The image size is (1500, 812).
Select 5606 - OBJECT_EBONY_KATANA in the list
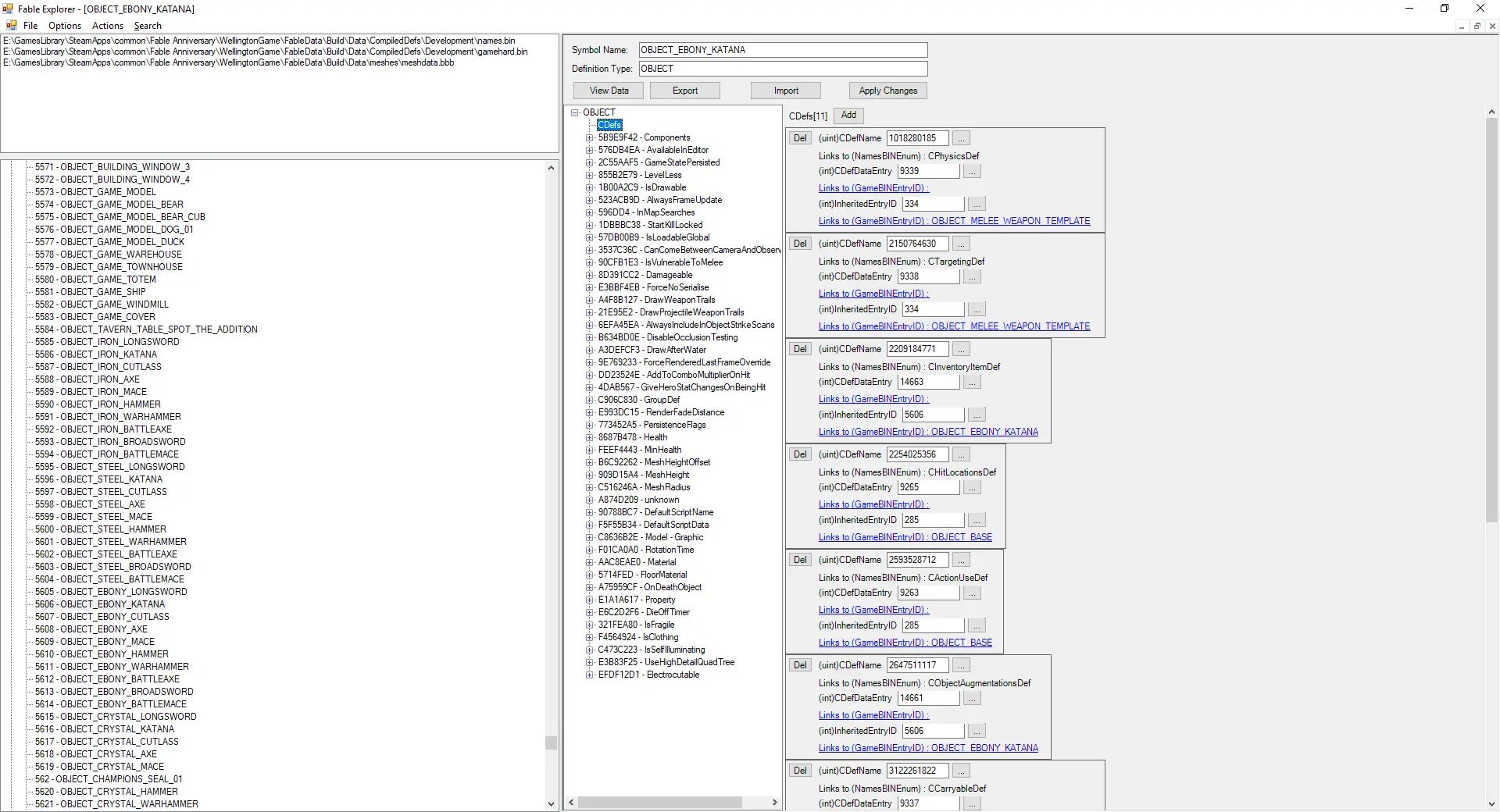coord(100,604)
